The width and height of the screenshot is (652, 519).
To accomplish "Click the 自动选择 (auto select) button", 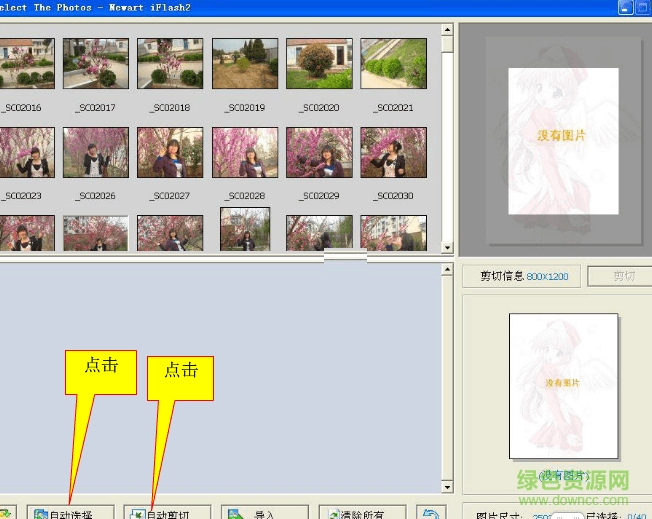I will pyautogui.click(x=70, y=513).
